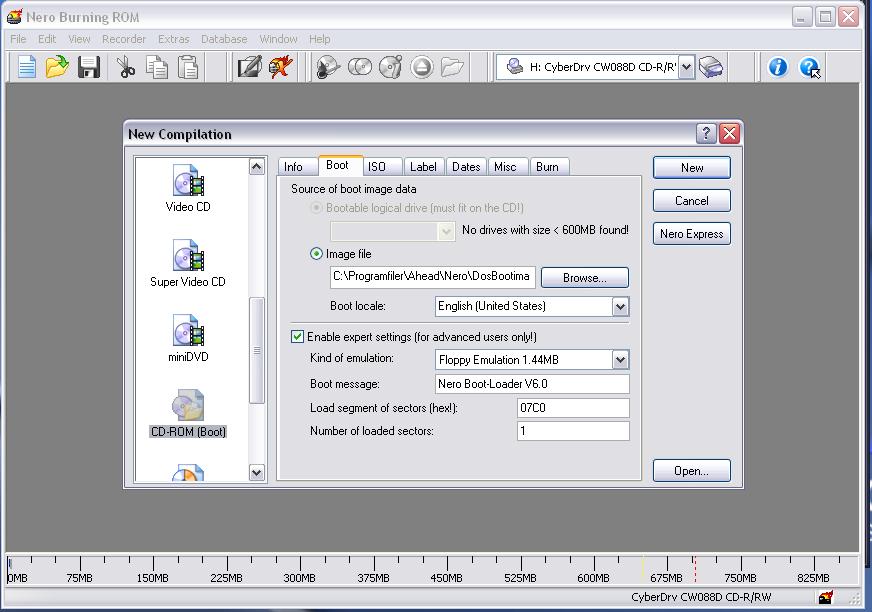Click the blue Info icon
Screen dimensions: 872x612
click(777, 67)
